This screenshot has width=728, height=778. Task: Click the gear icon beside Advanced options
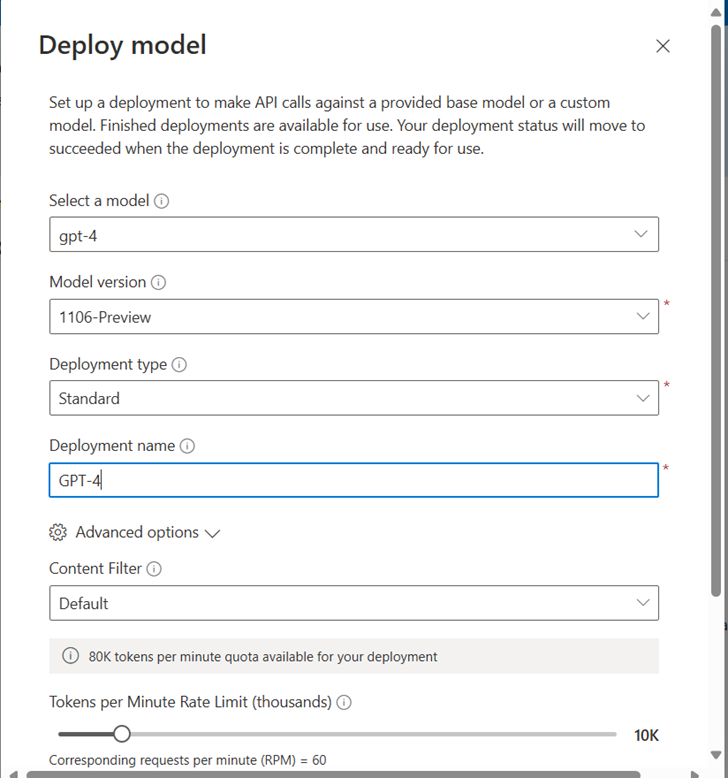(58, 533)
